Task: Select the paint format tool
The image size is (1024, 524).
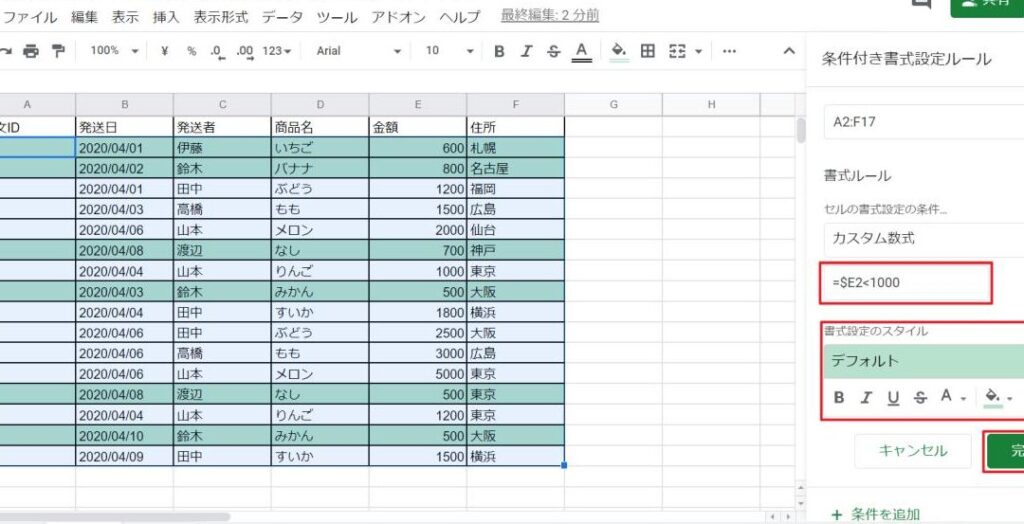Action: click(x=58, y=51)
